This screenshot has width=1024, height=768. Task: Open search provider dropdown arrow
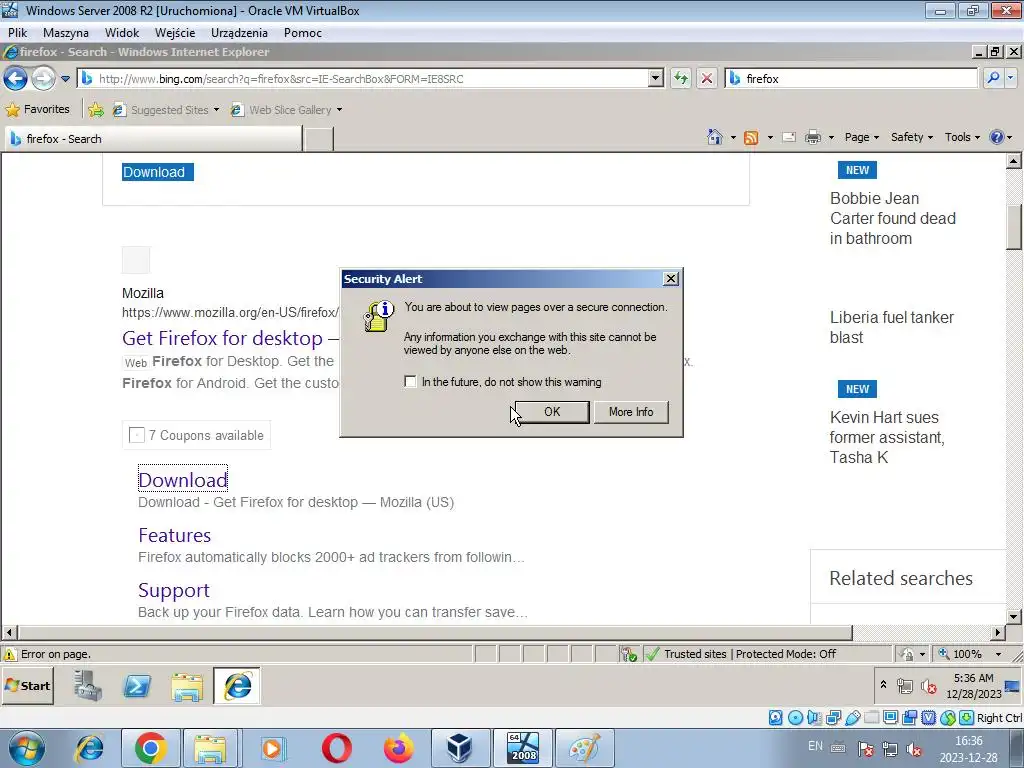[x=1011, y=78]
